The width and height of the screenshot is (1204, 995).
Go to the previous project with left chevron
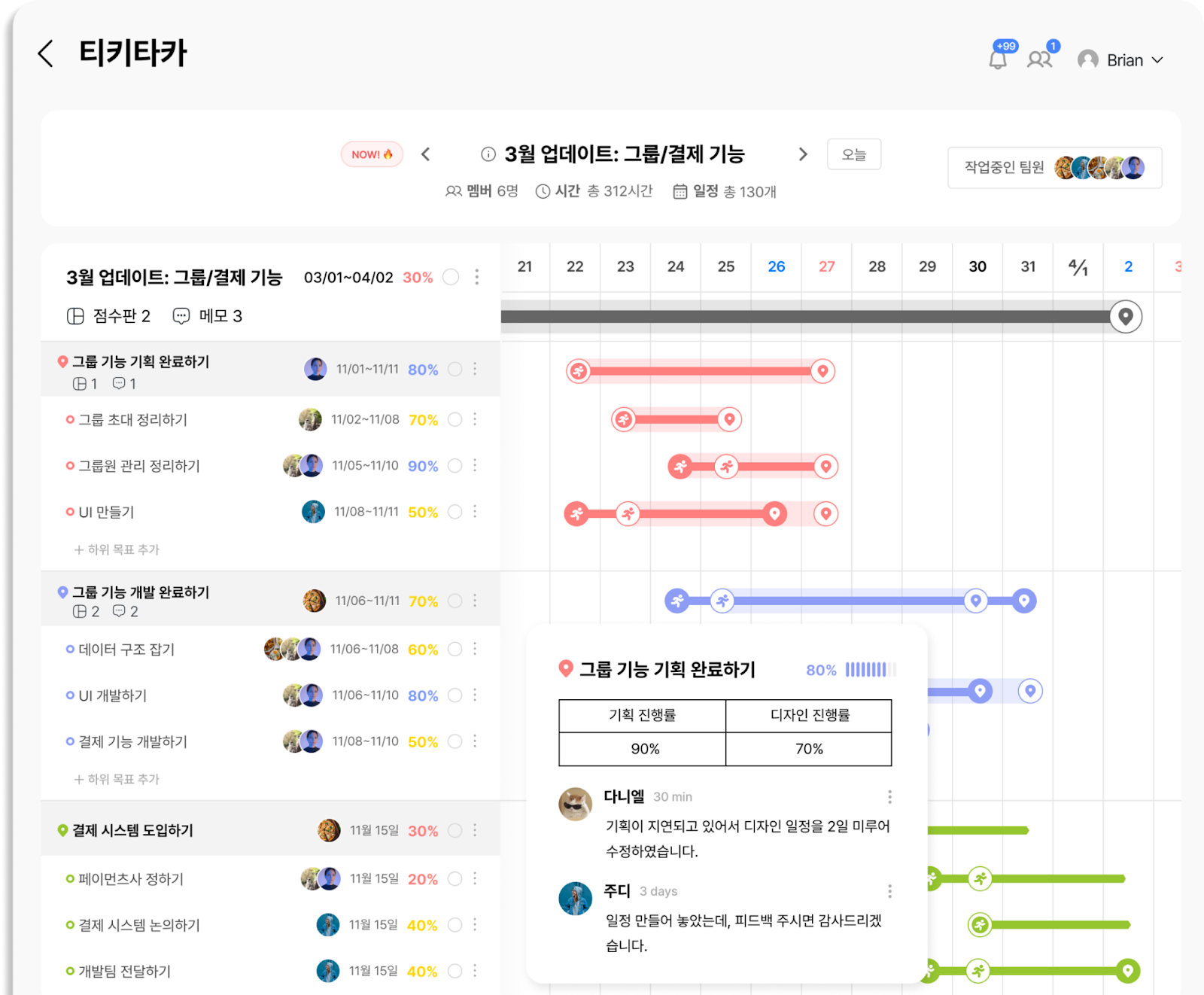pos(426,154)
